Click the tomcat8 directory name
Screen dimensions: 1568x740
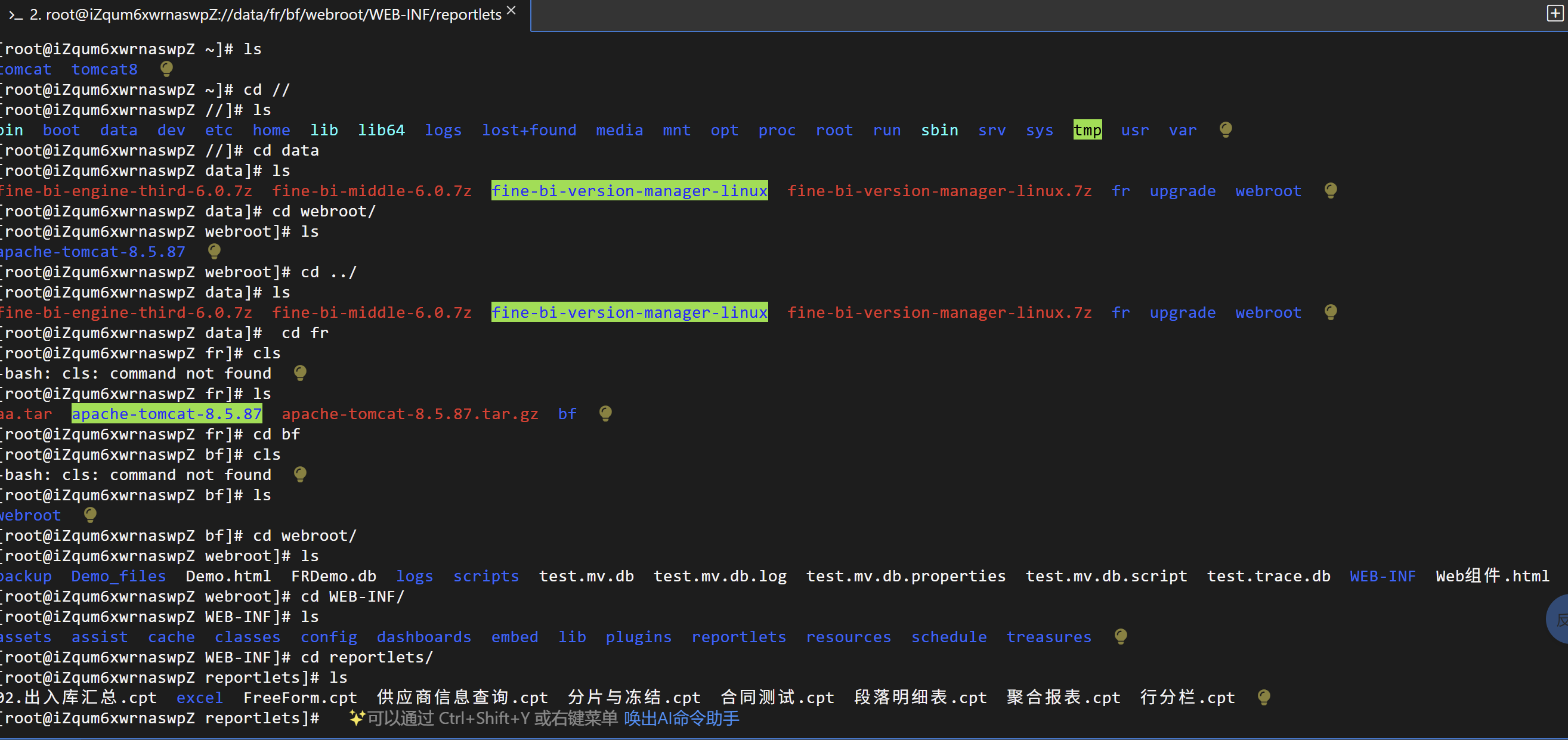tap(105, 69)
